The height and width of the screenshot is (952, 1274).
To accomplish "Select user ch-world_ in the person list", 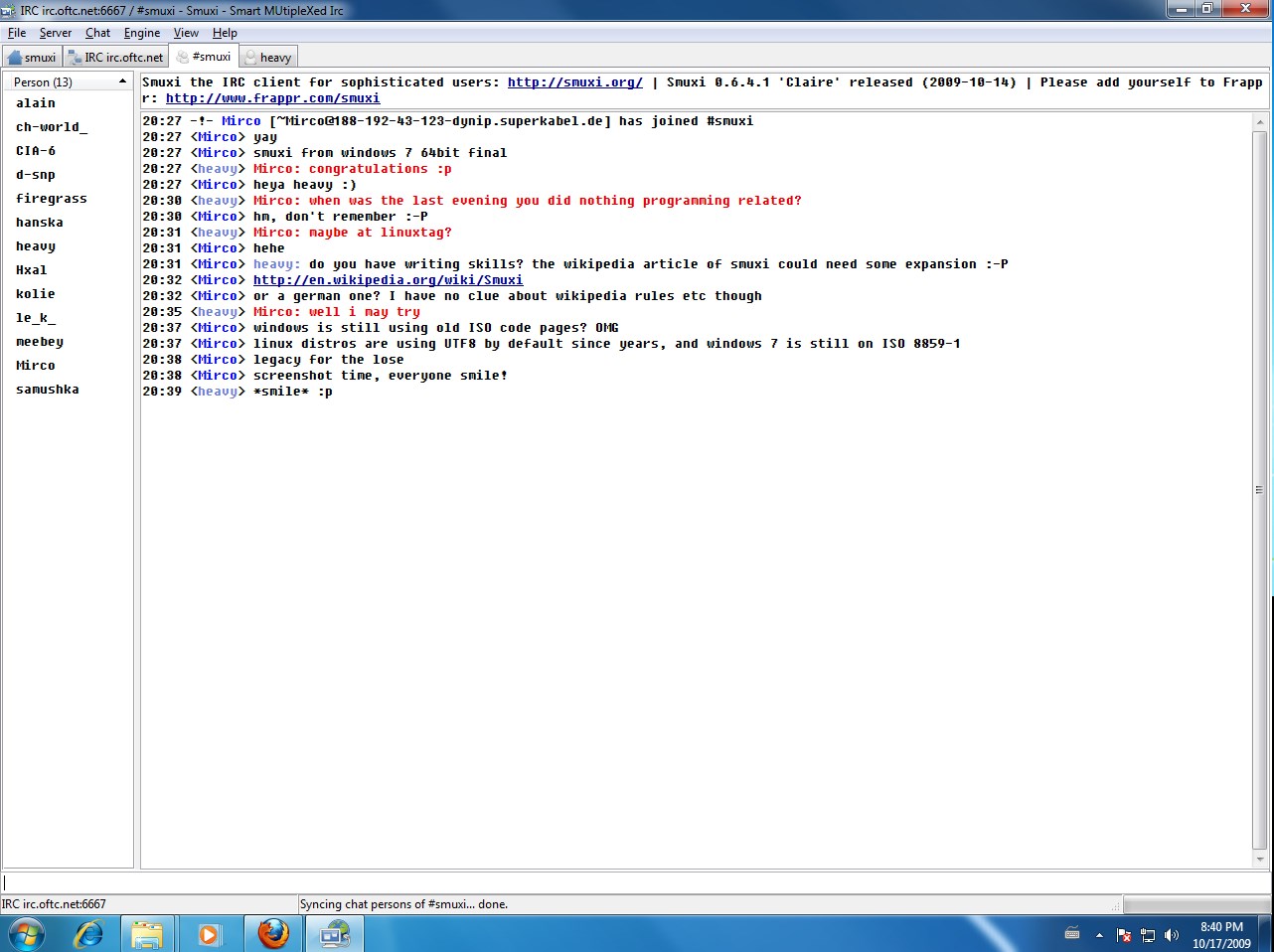I will pos(52,127).
